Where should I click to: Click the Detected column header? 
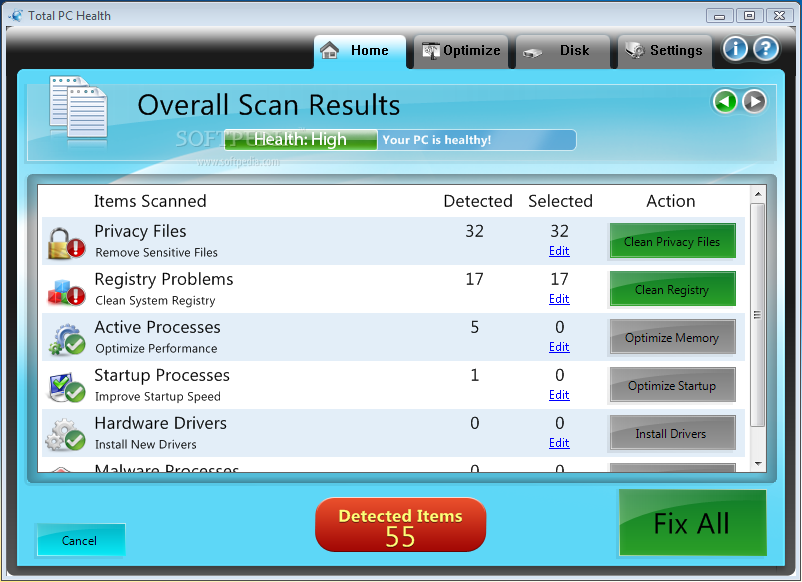pyautogui.click(x=478, y=202)
